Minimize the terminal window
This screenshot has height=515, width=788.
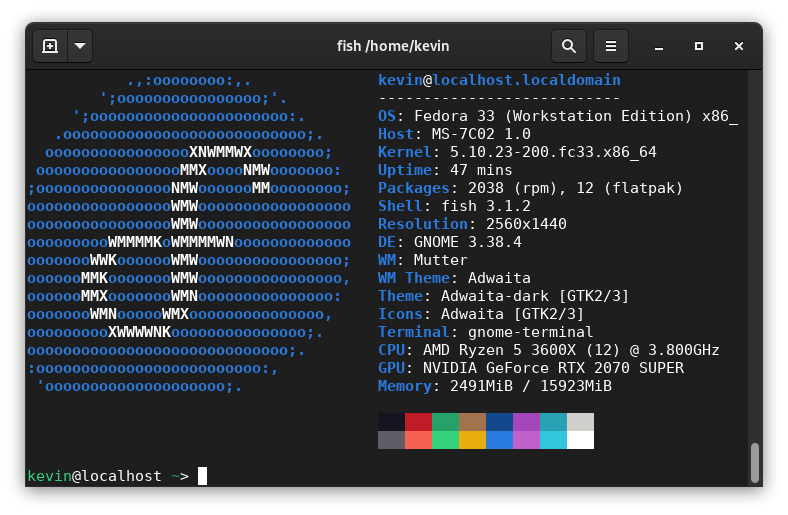[x=659, y=47]
